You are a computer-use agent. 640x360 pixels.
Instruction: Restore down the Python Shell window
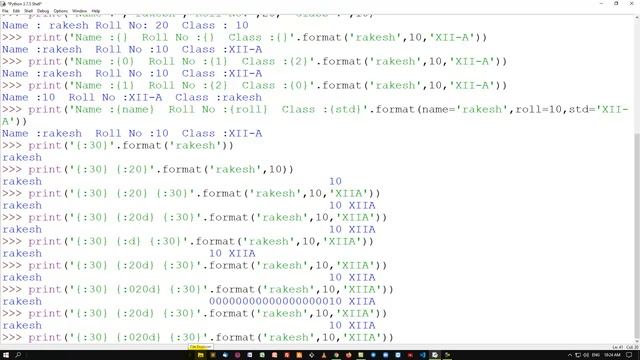point(616,3)
